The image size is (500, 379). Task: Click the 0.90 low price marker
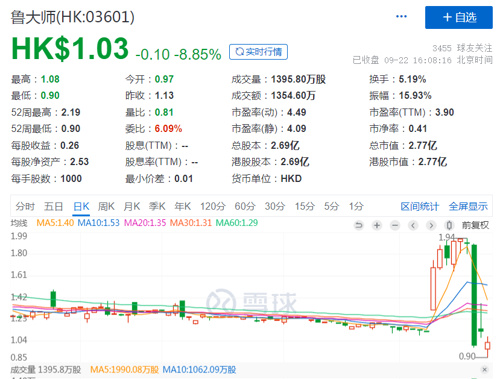[x=467, y=356]
